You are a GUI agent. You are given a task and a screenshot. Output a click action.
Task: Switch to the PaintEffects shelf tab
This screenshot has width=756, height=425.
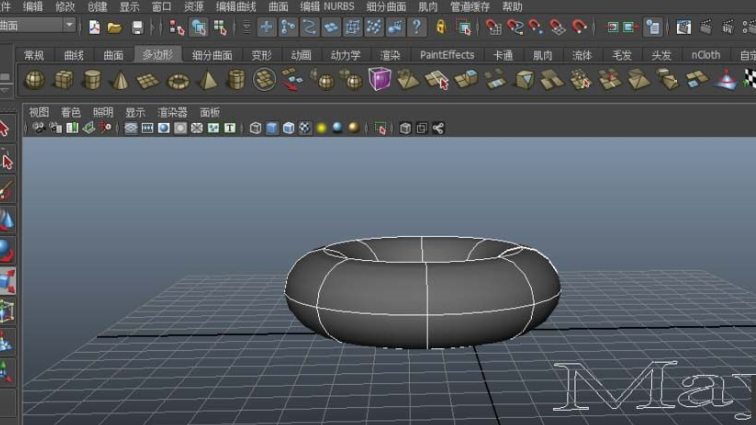tap(447, 55)
